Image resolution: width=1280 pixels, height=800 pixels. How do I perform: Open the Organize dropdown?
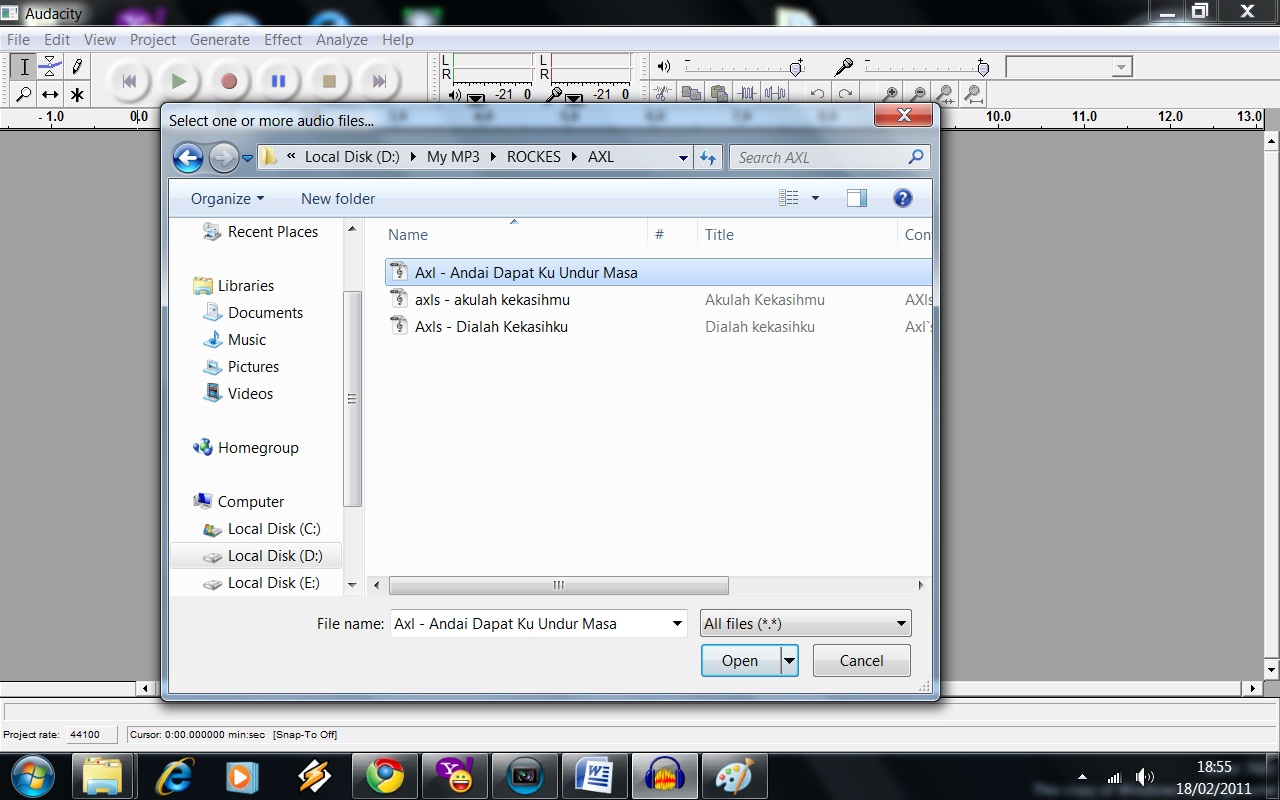228,198
